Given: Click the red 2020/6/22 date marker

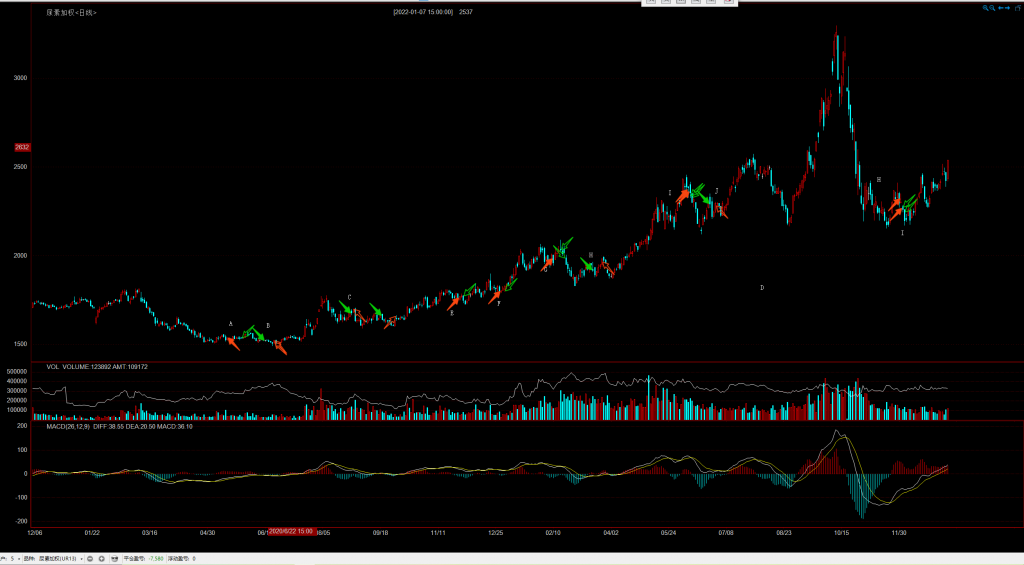Looking at the screenshot, I should coord(291,531).
